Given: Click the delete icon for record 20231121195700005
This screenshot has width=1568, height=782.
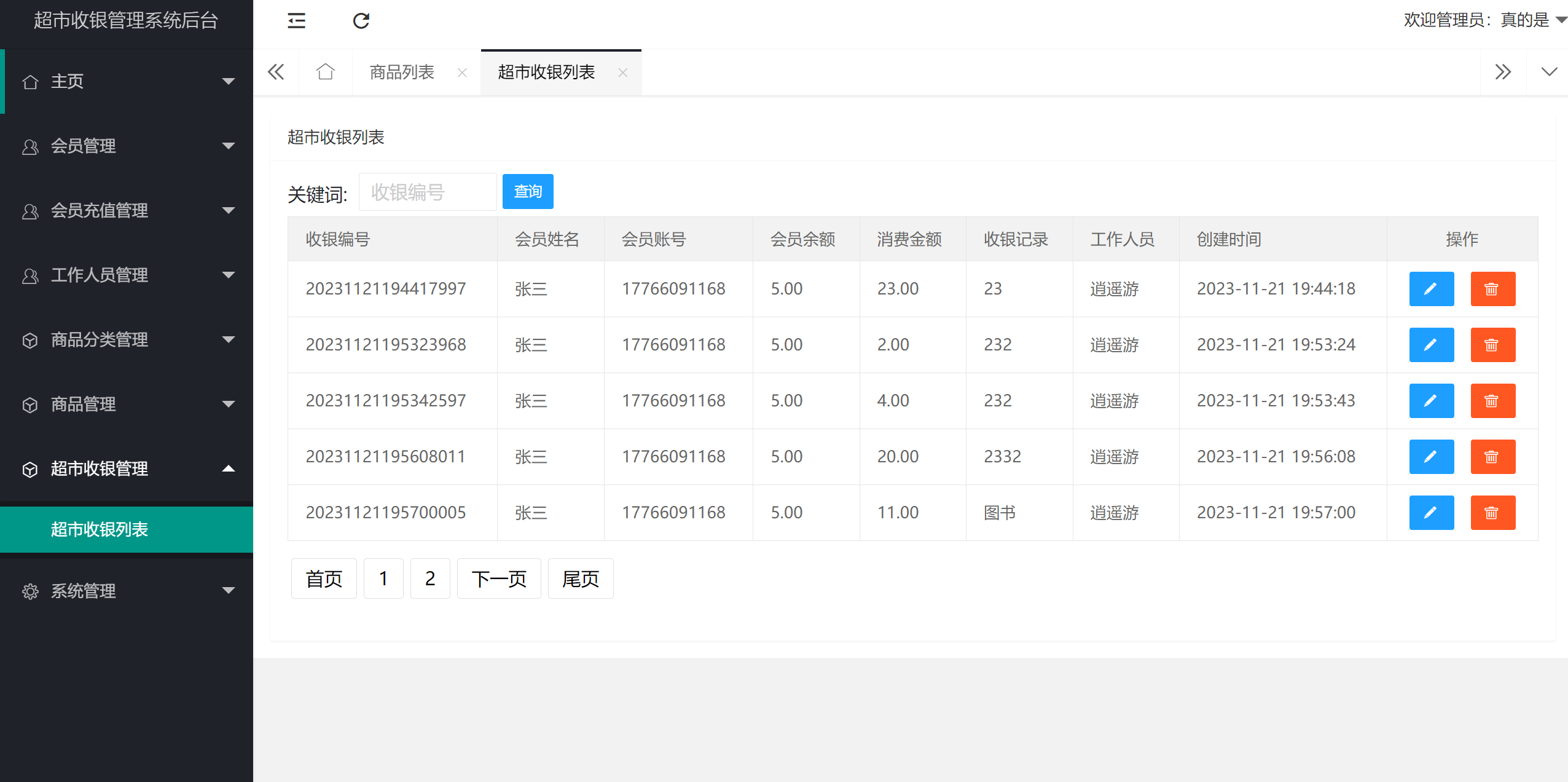Looking at the screenshot, I should click(x=1493, y=512).
